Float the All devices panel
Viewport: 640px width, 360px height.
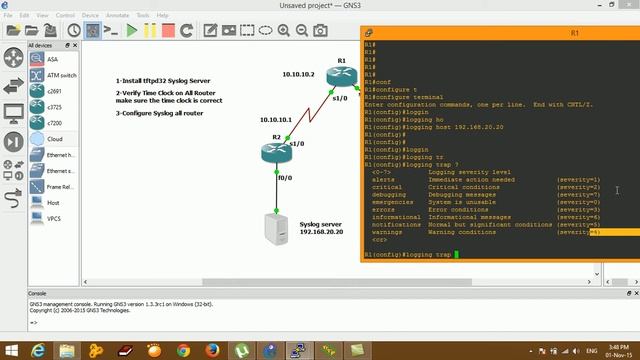(x=67, y=45)
